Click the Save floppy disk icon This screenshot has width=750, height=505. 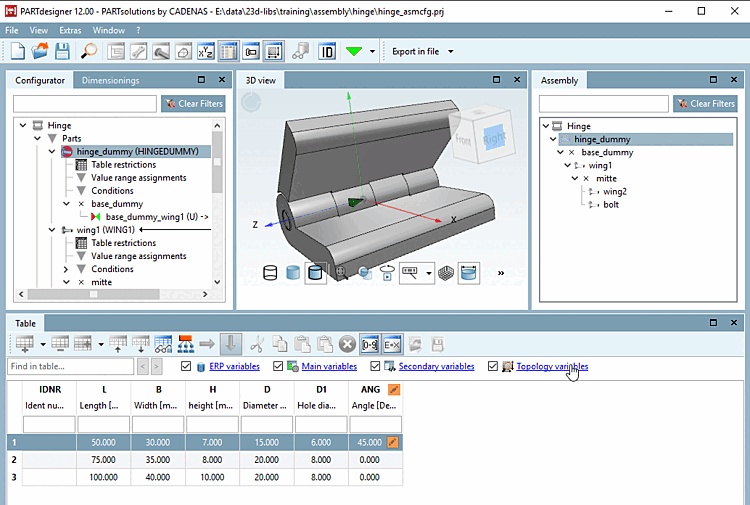62,51
